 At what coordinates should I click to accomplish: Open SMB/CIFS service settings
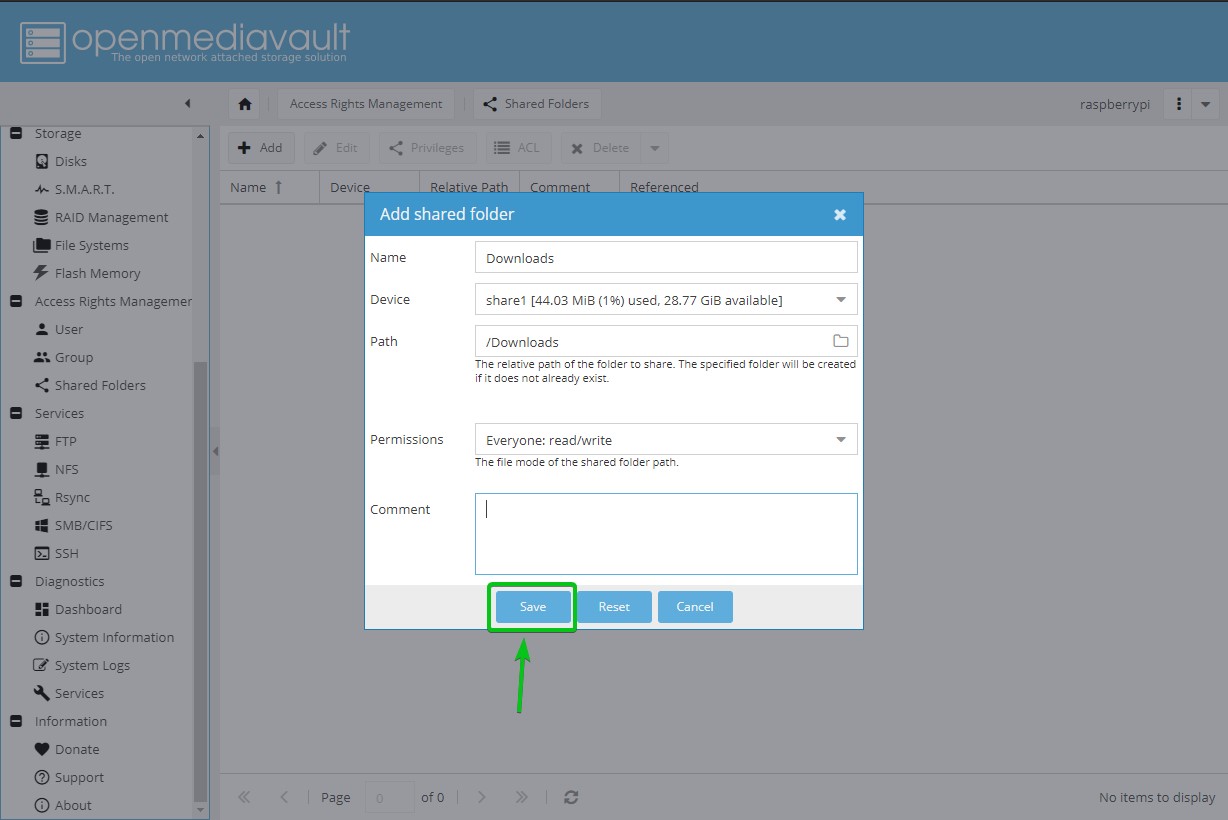tap(84, 525)
